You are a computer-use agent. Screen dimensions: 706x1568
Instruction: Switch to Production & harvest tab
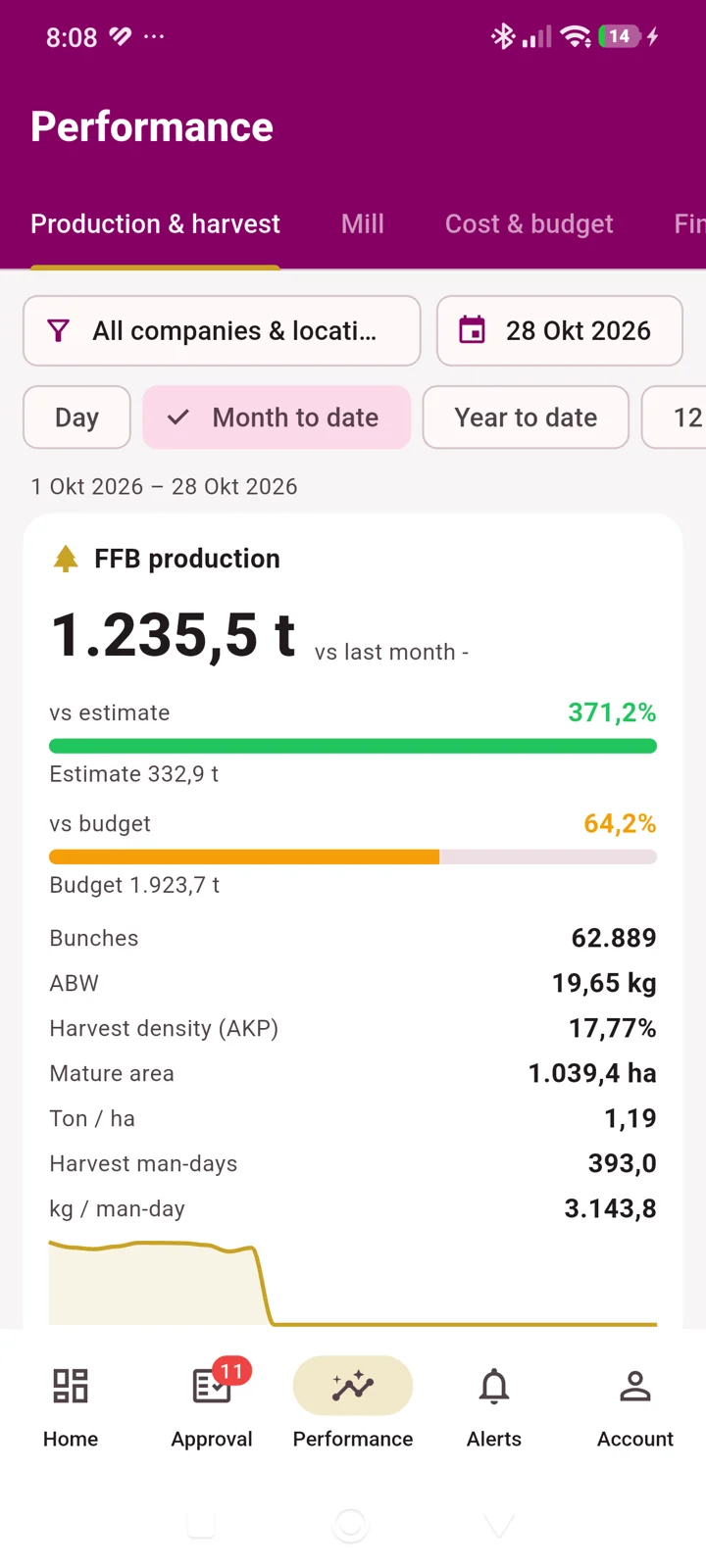tap(155, 224)
